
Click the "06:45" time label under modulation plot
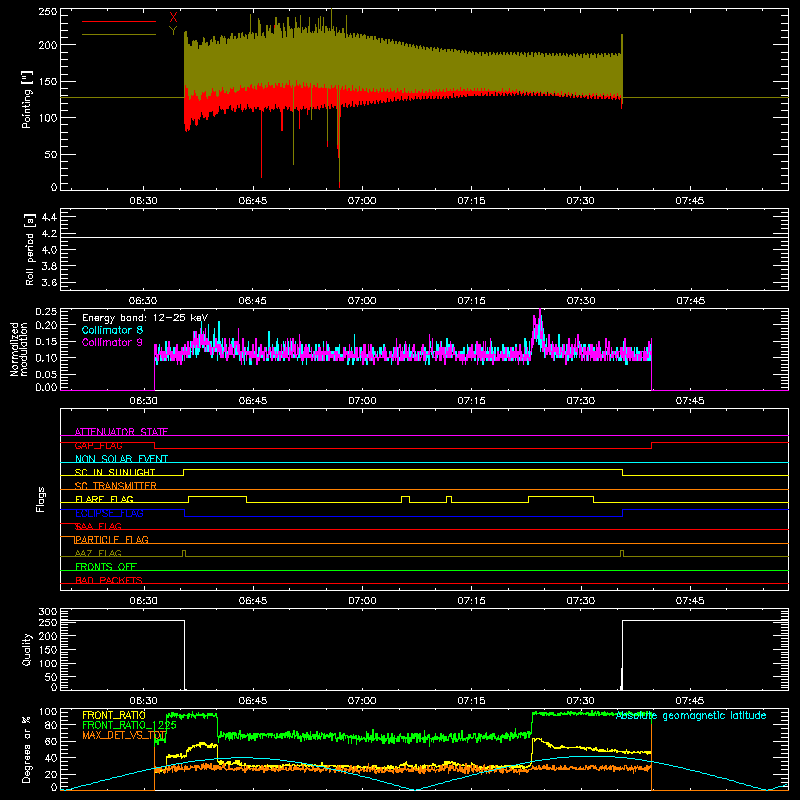pos(253,401)
